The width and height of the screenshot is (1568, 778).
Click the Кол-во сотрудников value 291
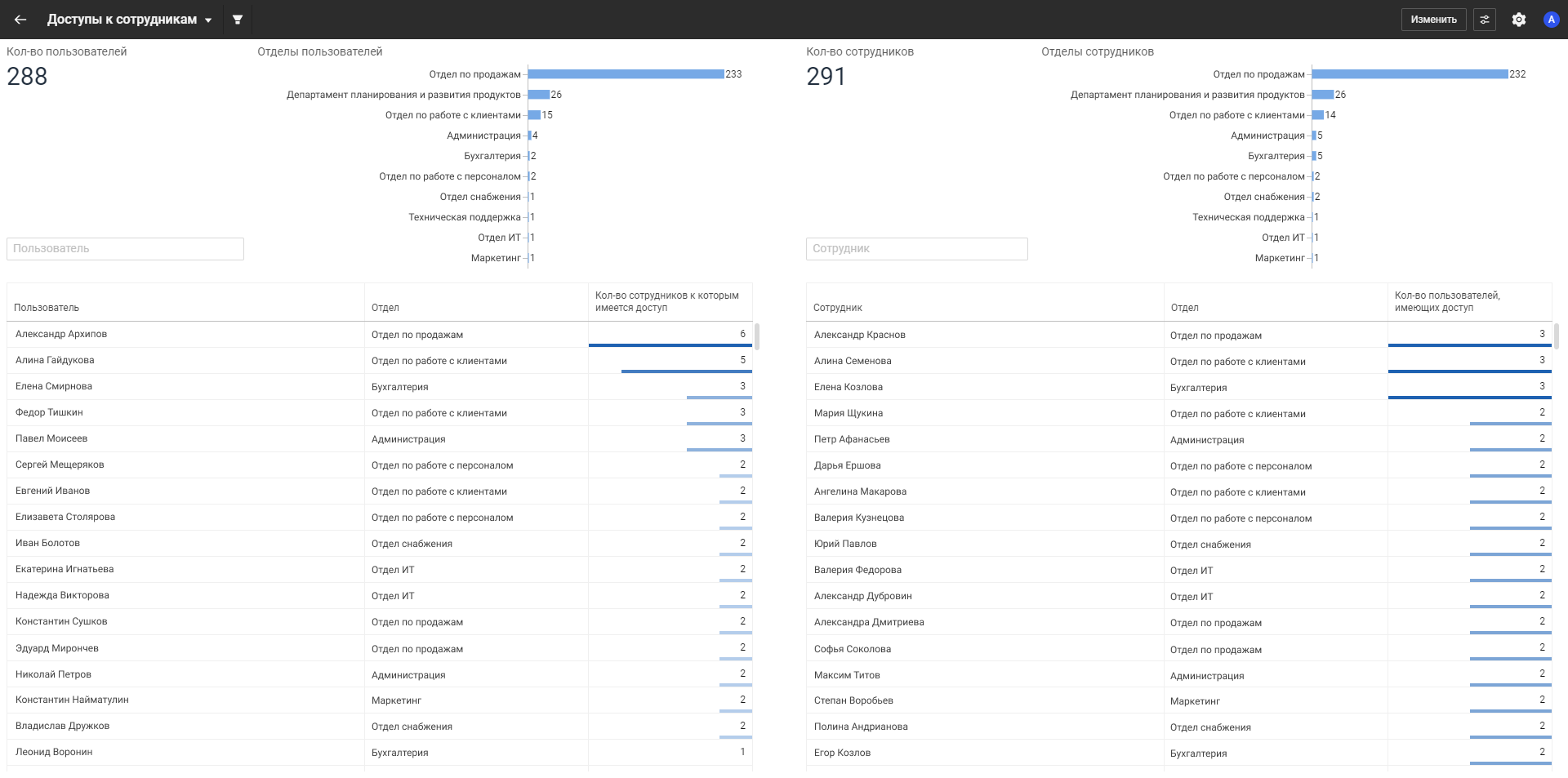(826, 77)
